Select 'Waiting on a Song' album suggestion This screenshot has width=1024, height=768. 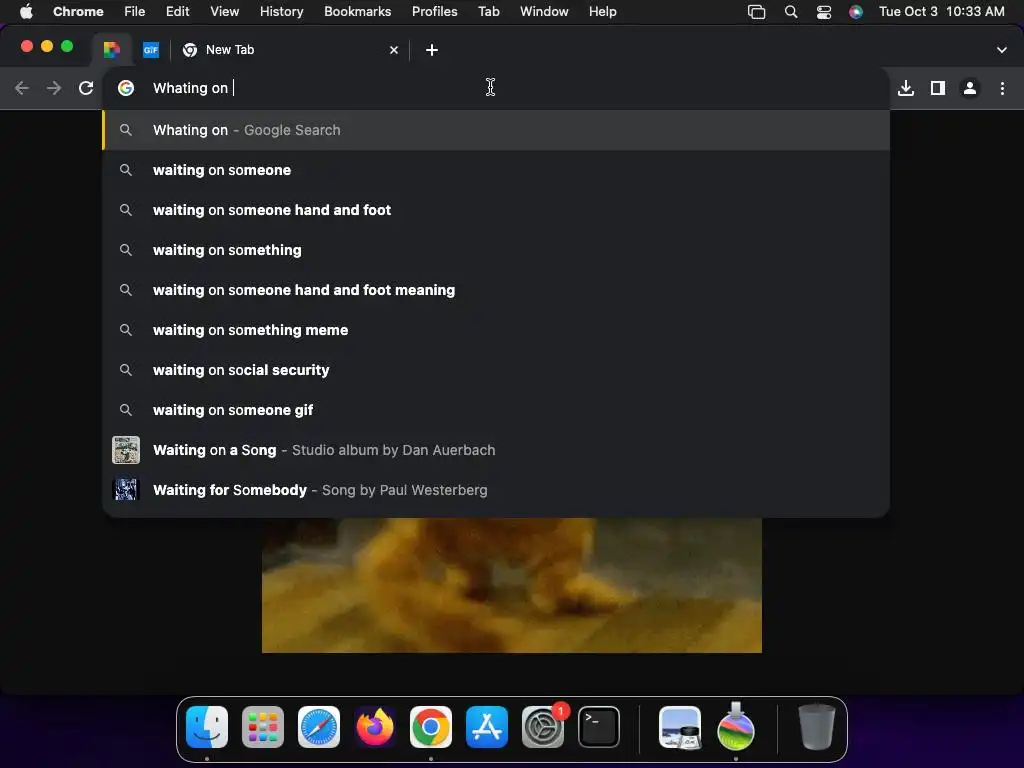point(496,450)
